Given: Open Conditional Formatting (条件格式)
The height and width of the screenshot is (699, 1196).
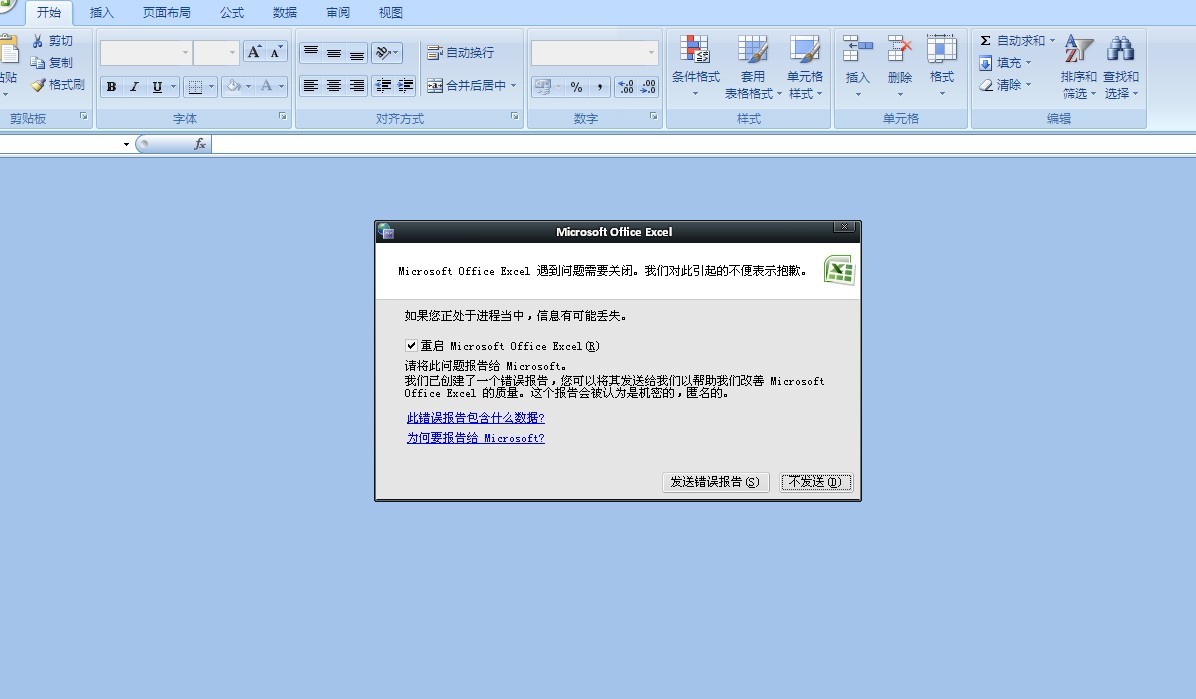Looking at the screenshot, I should 695,66.
